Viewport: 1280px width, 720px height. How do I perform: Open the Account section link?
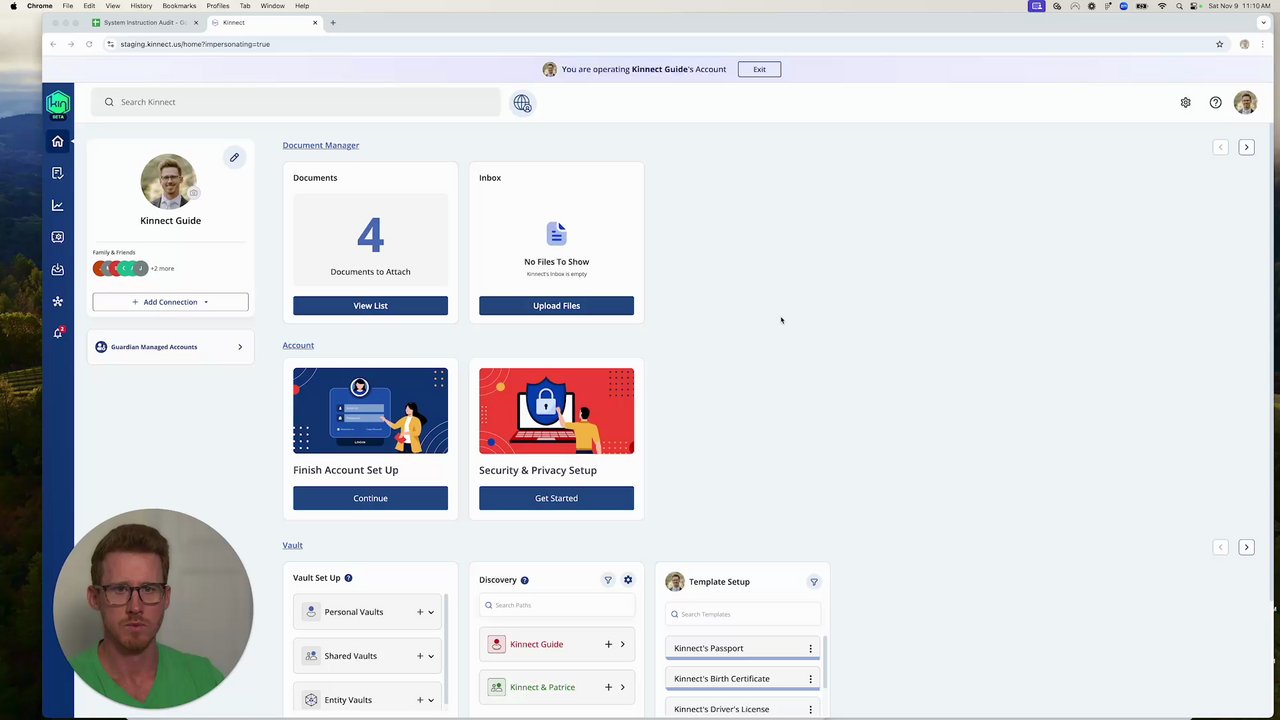pos(298,345)
